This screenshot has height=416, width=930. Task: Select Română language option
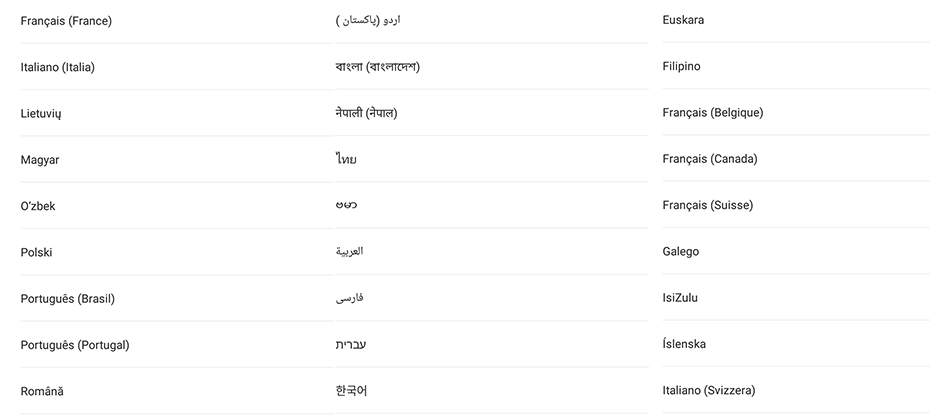click(x=42, y=391)
